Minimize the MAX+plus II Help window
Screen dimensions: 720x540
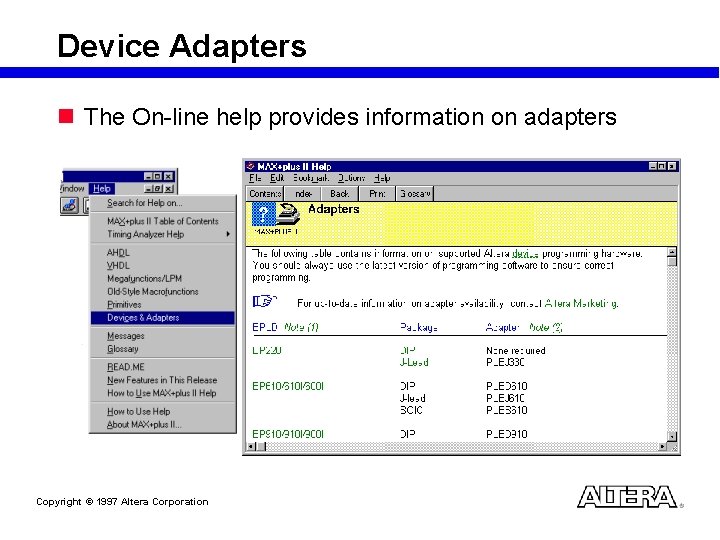[x=653, y=166]
